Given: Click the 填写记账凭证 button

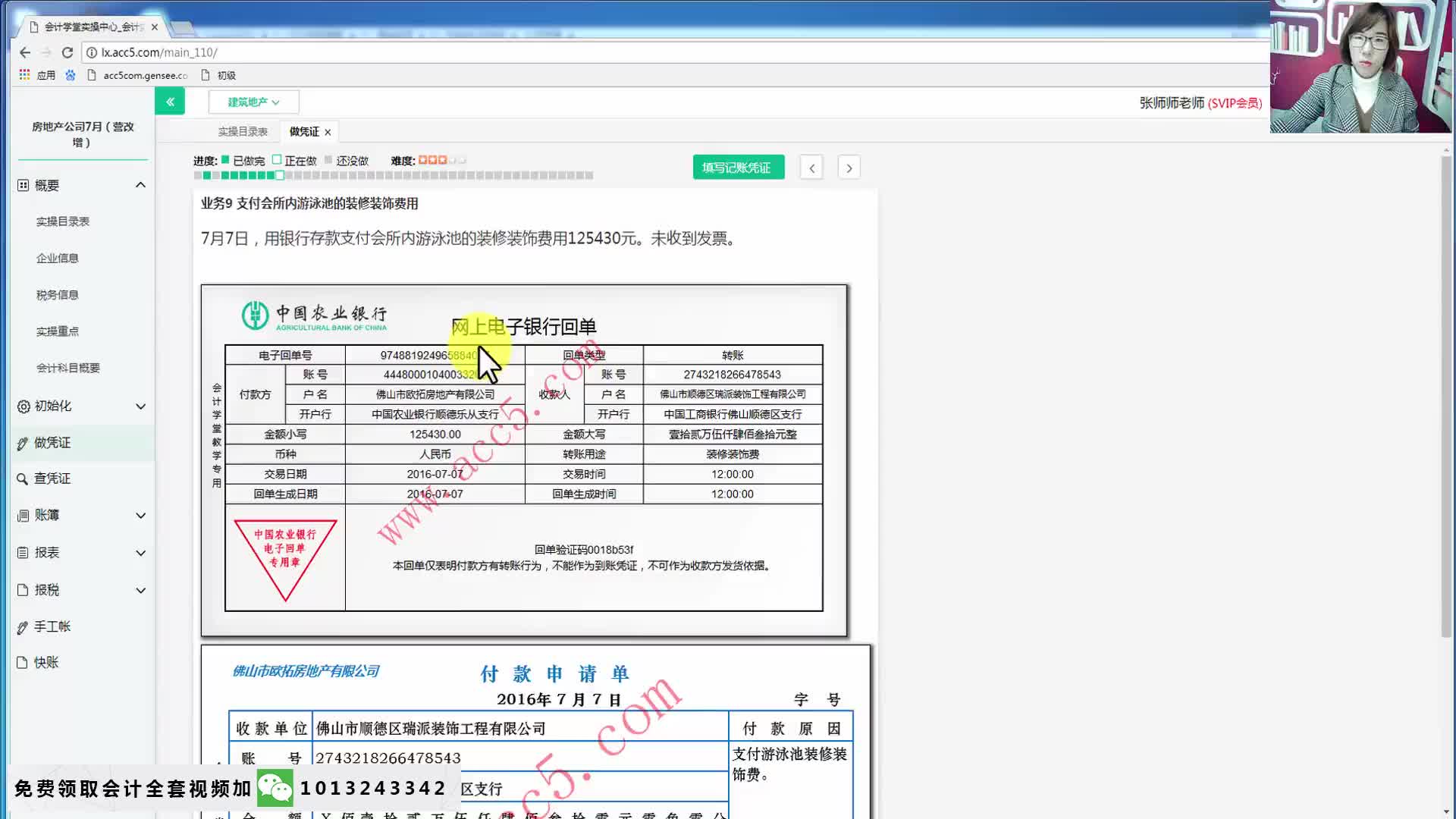Looking at the screenshot, I should (x=737, y=167).
